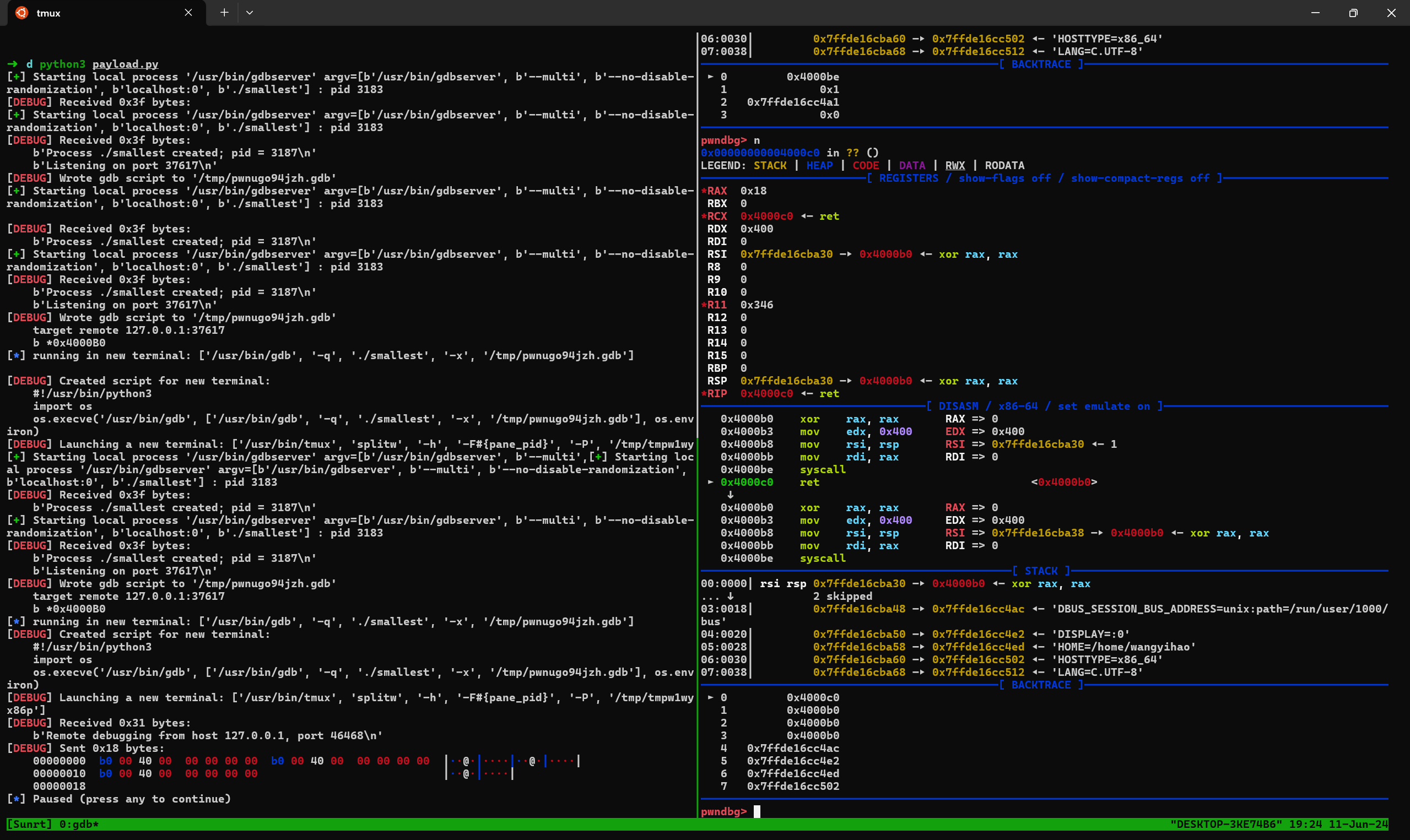Click the lower BACKTRACE section header

1041,685
